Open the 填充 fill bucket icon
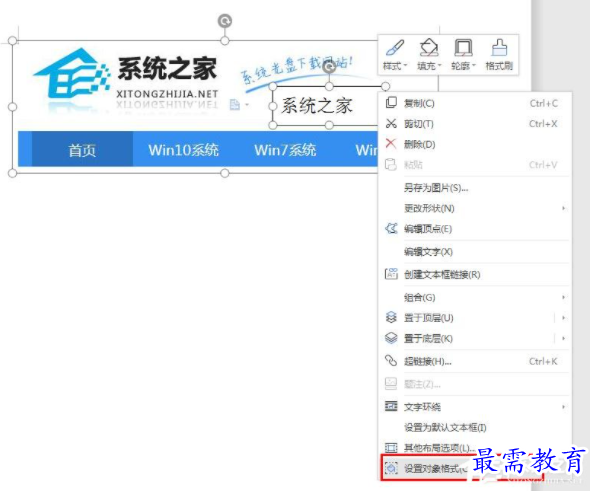 [429, 48]
